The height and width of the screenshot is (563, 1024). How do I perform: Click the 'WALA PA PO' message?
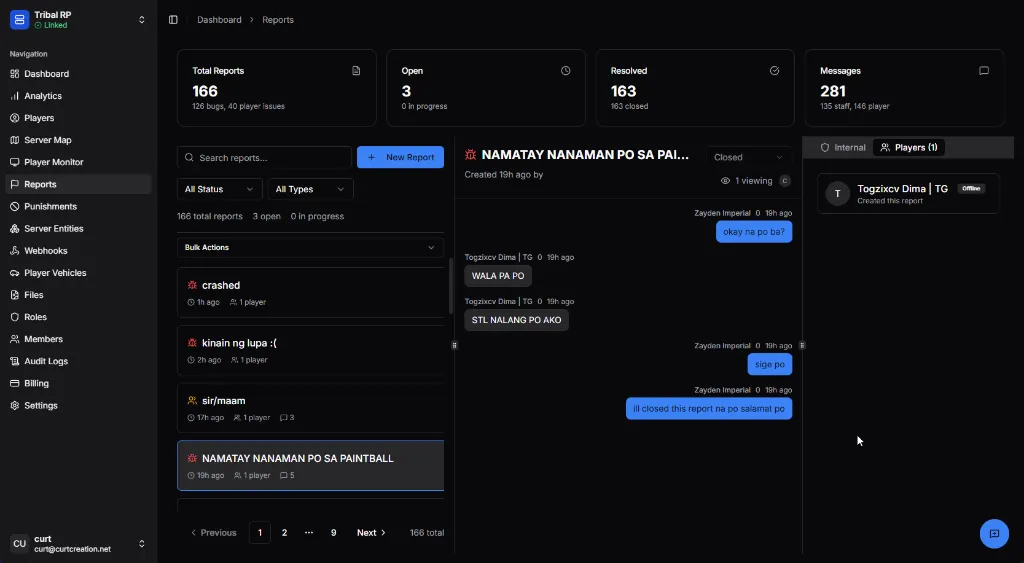(498, 276)
